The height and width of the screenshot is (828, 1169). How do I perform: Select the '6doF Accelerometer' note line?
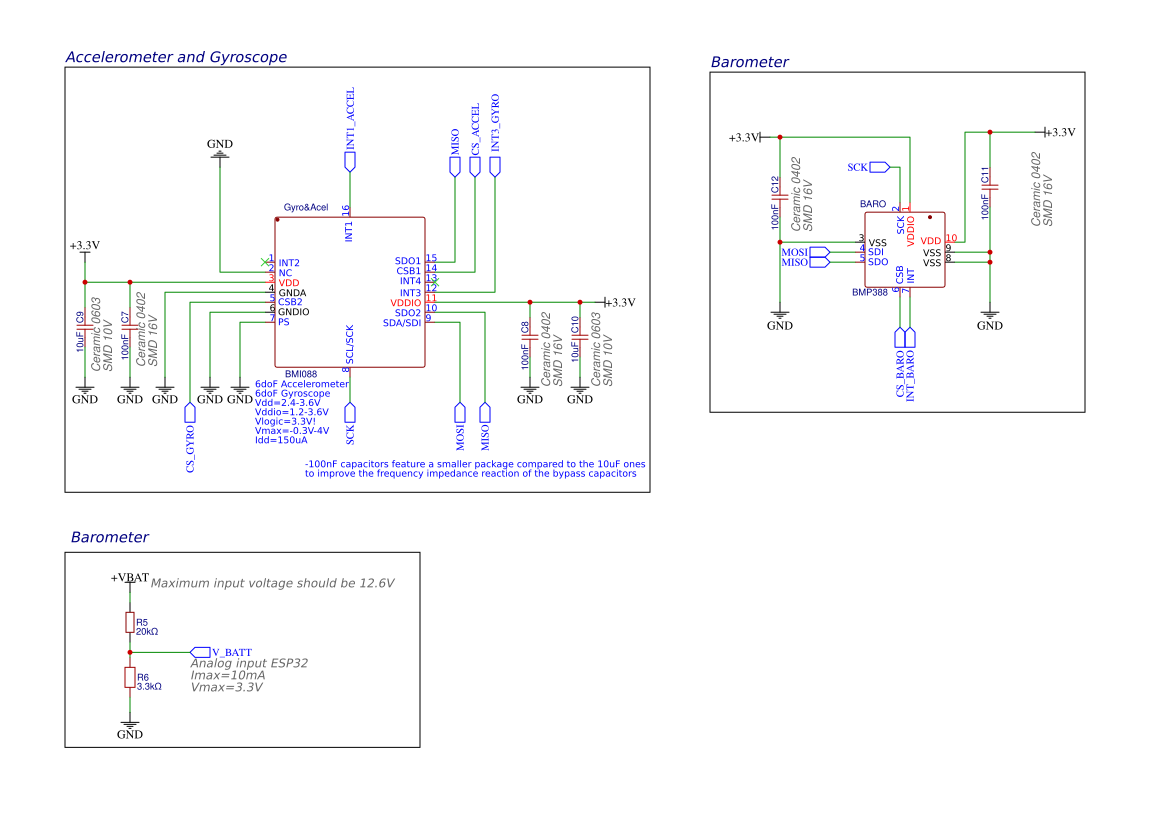(302, 384)
